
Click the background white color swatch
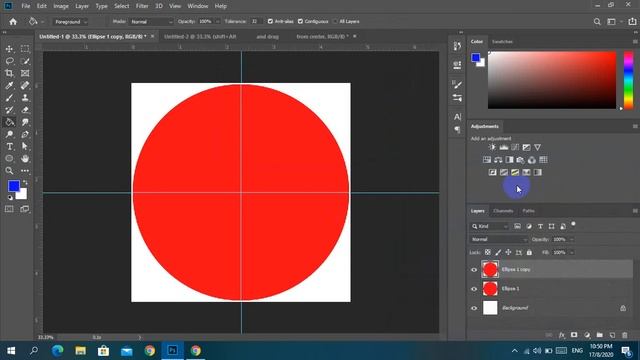pos(23,196)
